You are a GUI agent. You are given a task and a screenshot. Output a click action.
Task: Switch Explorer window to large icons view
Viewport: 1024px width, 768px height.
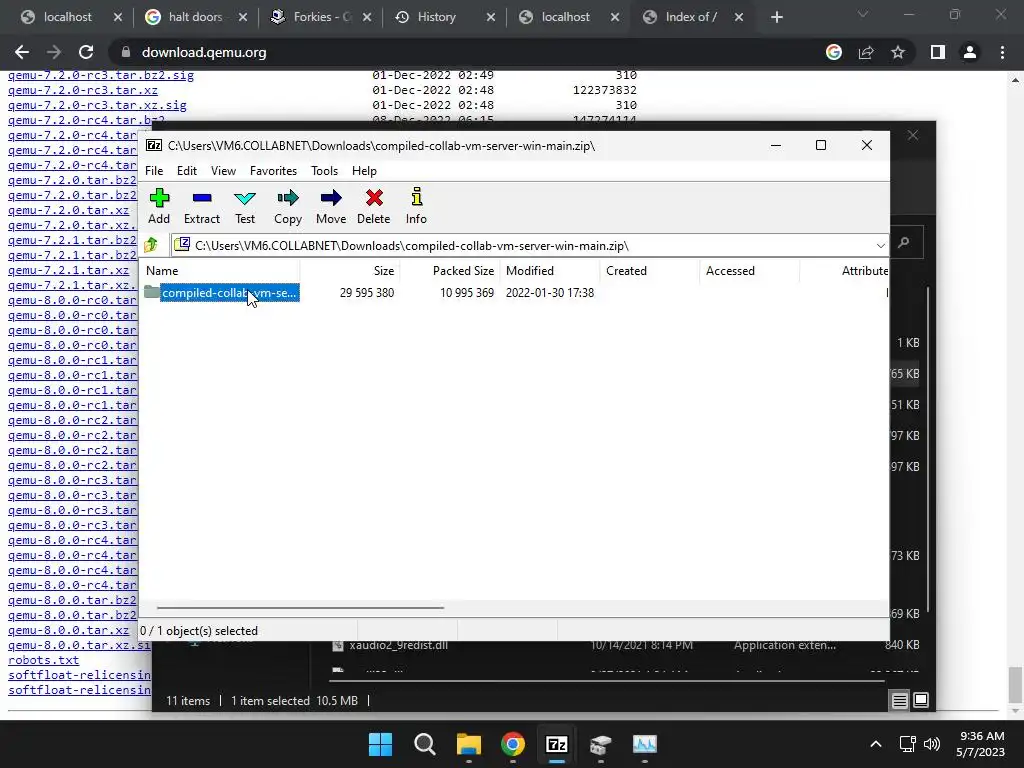[921, 700]
